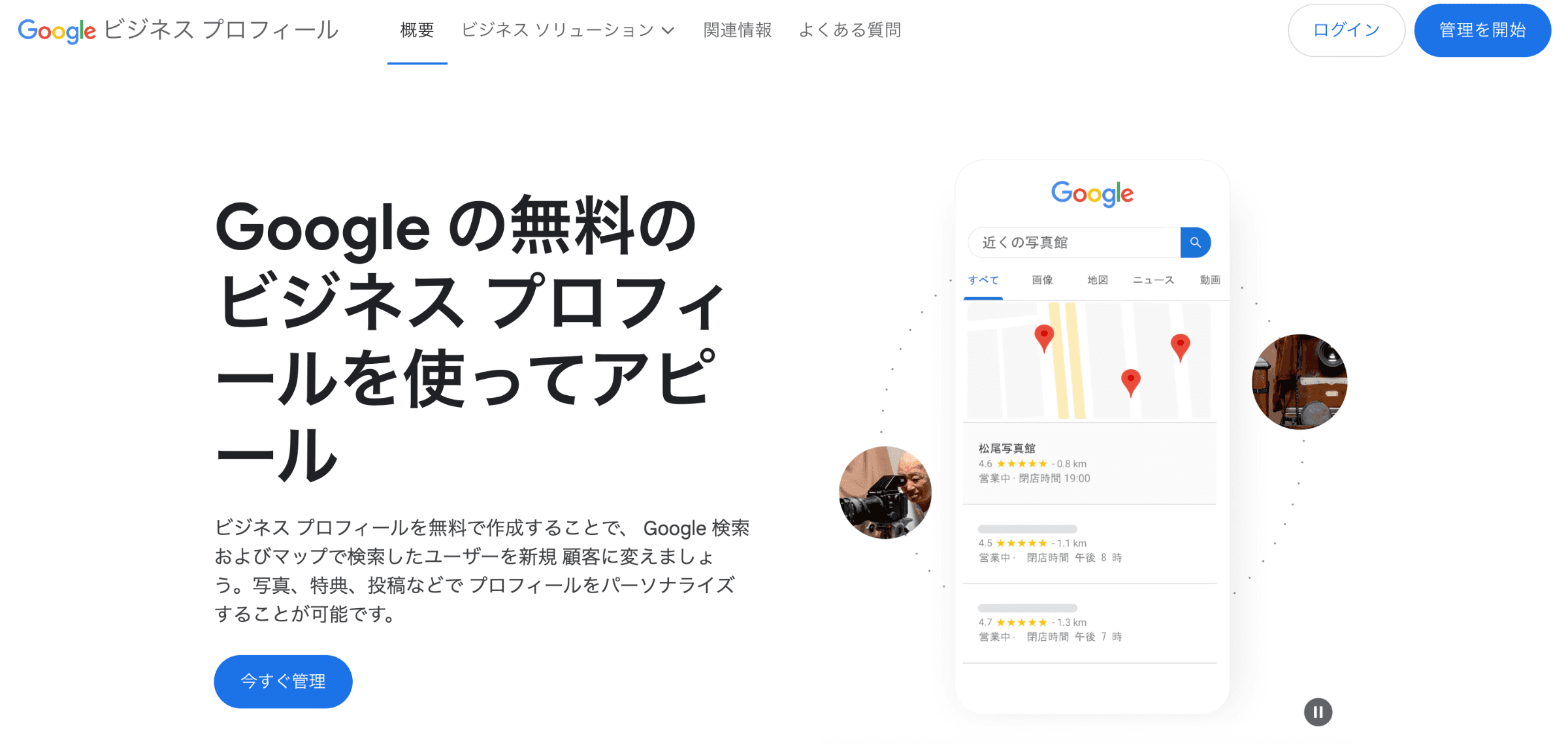Screen dimensions: 1568x746
Task: Click the ログイン button
Action: tap(1346, 30)
